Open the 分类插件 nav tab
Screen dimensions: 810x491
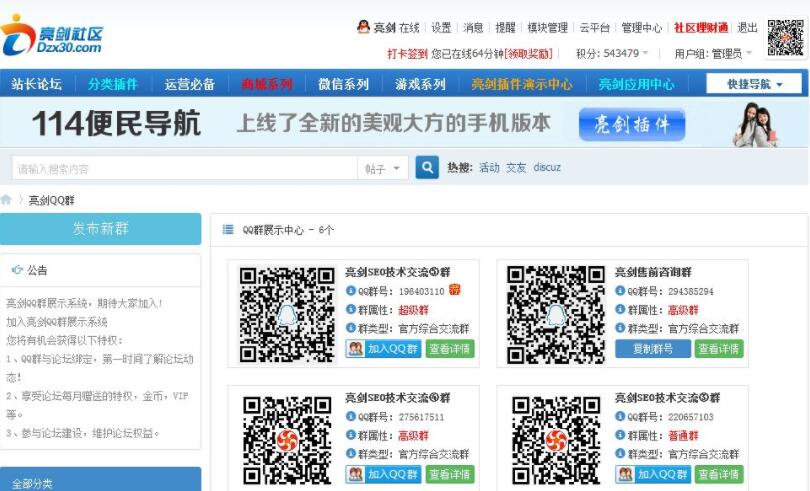pyautogui.click(x=113, y=84)
